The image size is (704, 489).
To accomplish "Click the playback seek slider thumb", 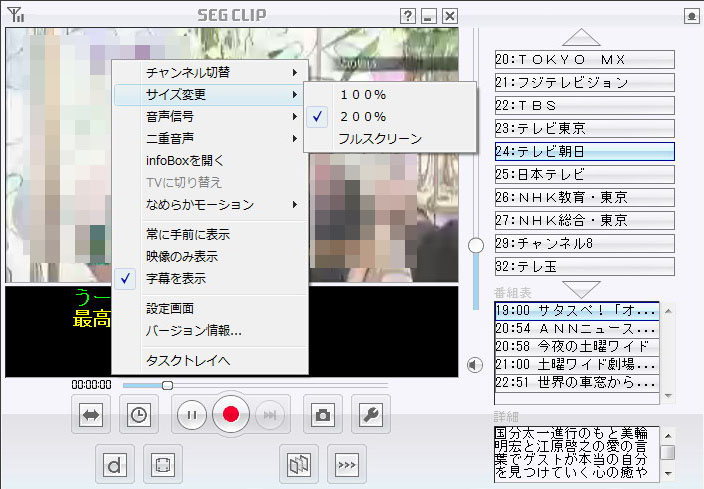I will (167, 385).
